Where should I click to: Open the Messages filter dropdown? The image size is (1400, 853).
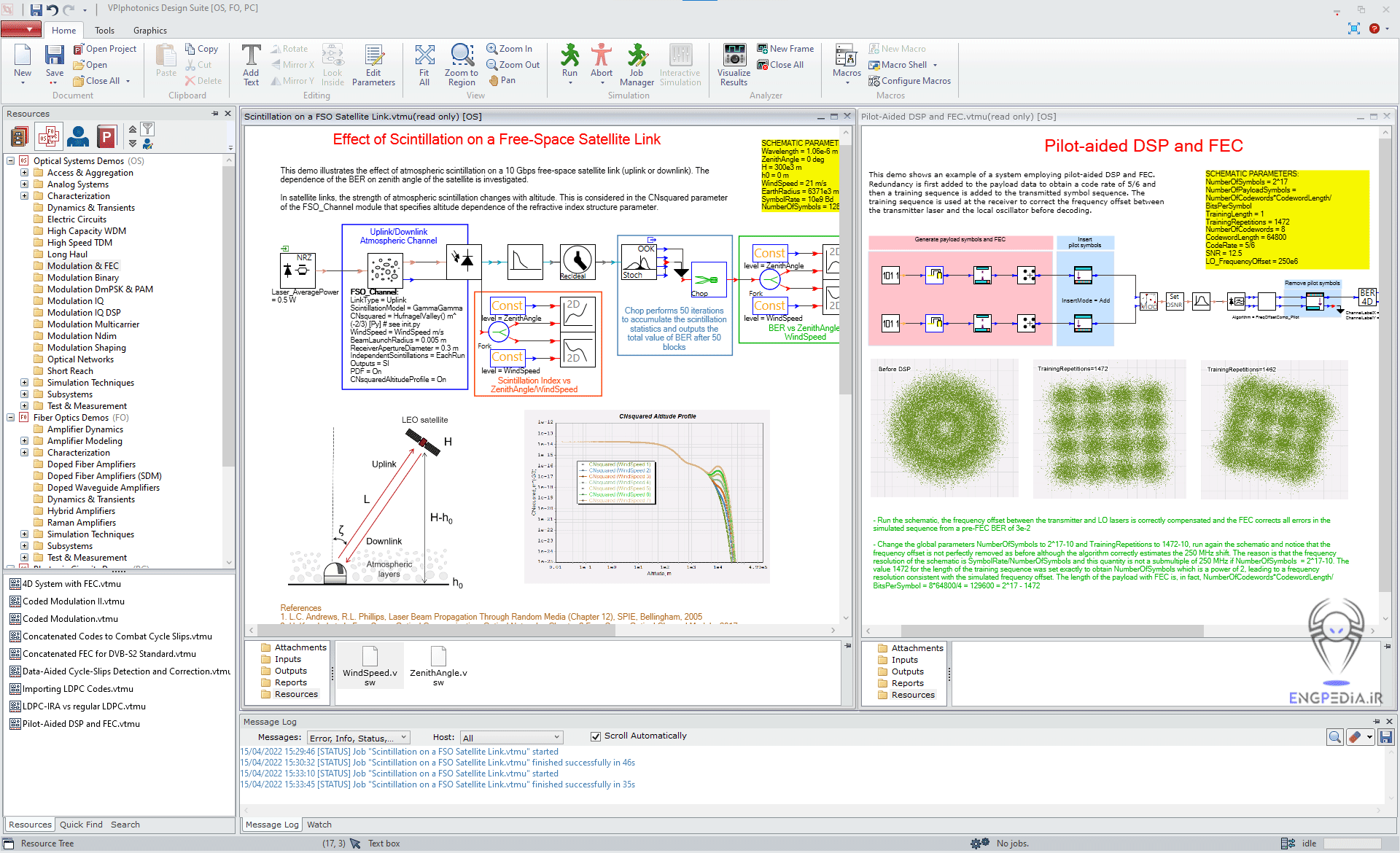click(x=358, y=737)
